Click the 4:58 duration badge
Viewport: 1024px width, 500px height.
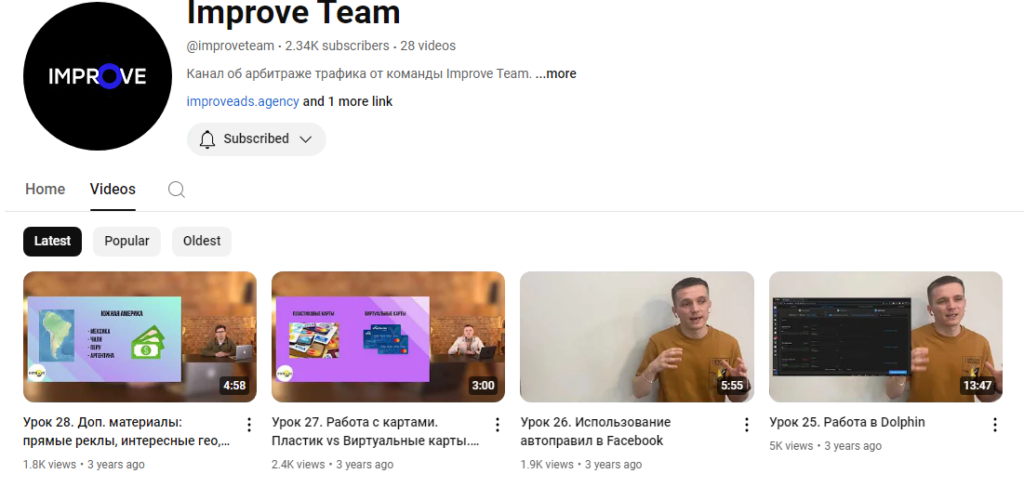tap(234, 385)
